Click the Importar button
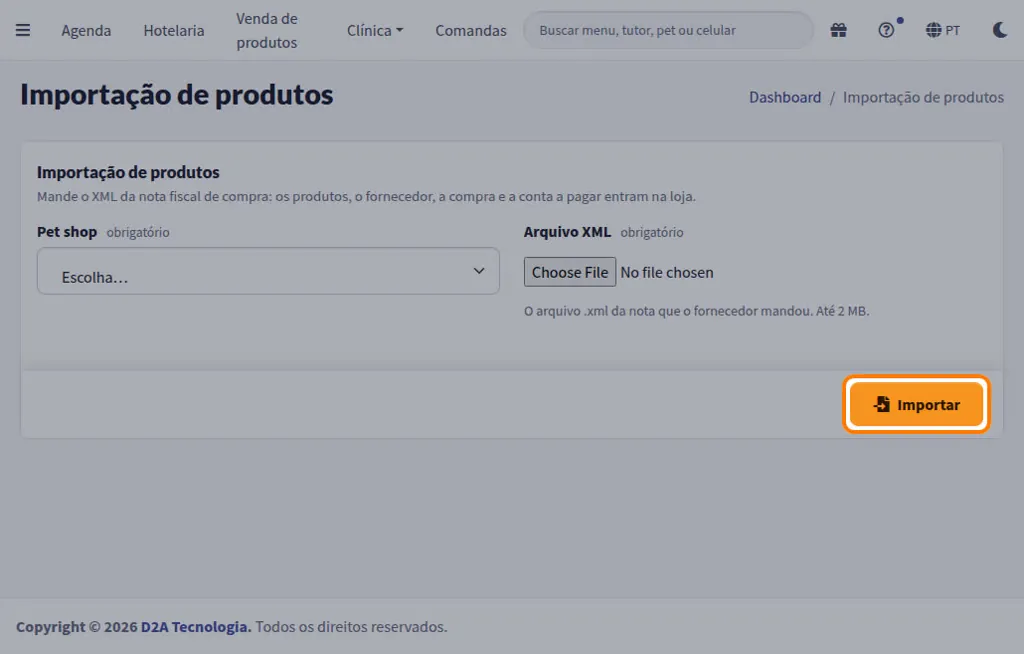Screen dimensions: 1024x654 pyautogui.click(x=916, y=404)
